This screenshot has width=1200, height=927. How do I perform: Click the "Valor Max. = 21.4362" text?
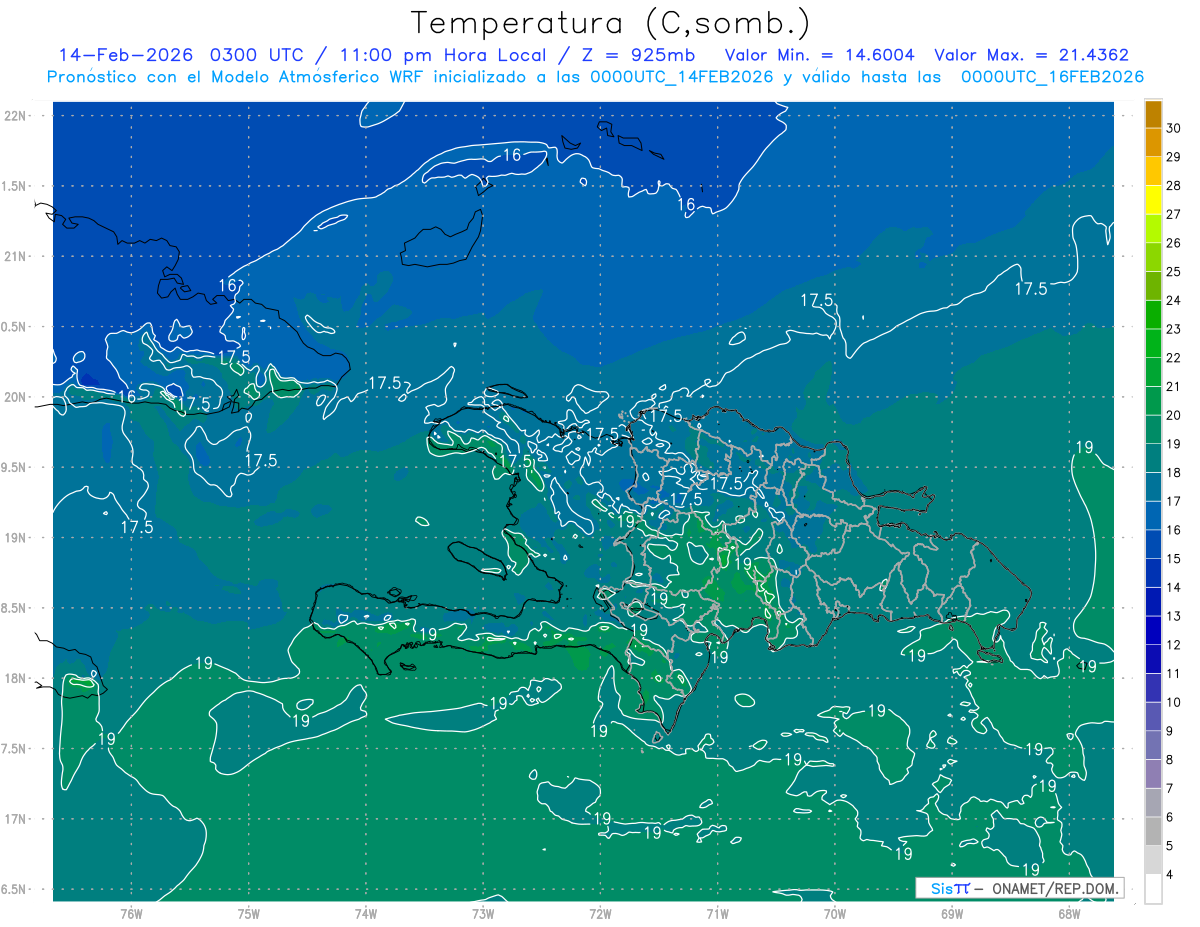coord(1031,55)
